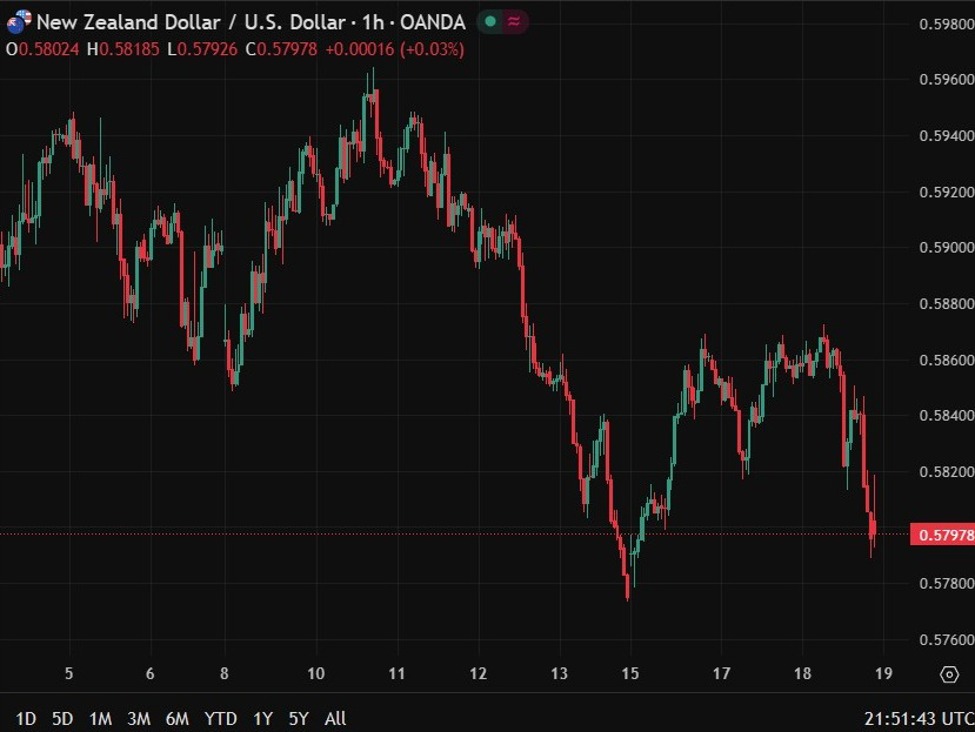Open chart settings hexagon icon
This screenshot has height=732, width=975.
coord(949,674)
